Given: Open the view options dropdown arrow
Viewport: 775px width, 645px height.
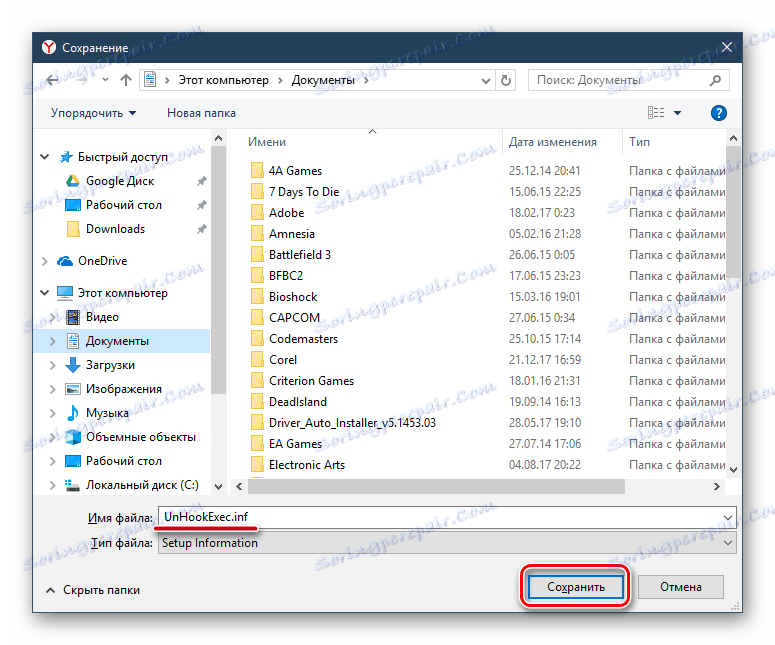Looking at the screenshot, I should (678, 113).
